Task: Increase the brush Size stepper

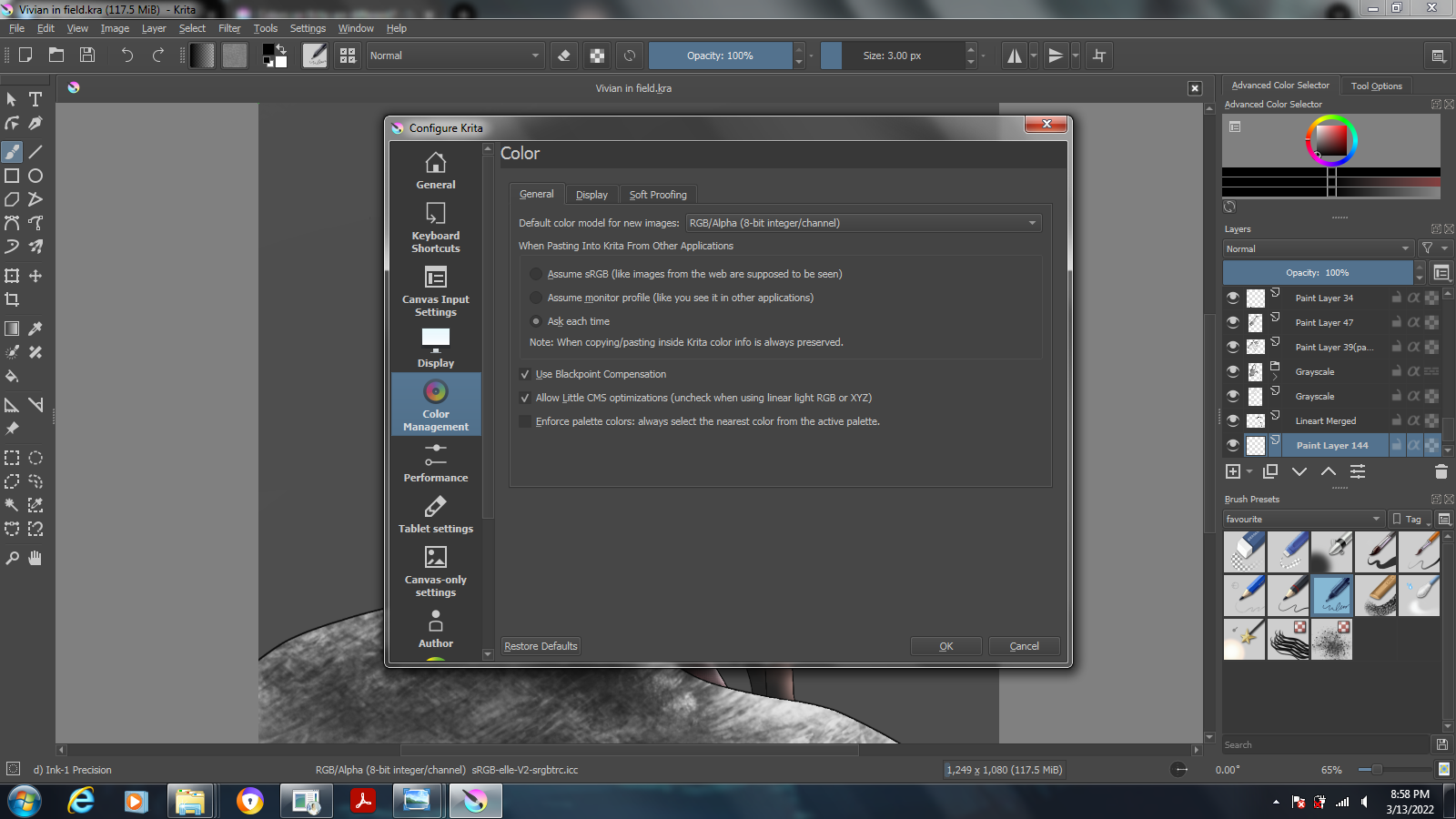Action: [x=971, y=50]
